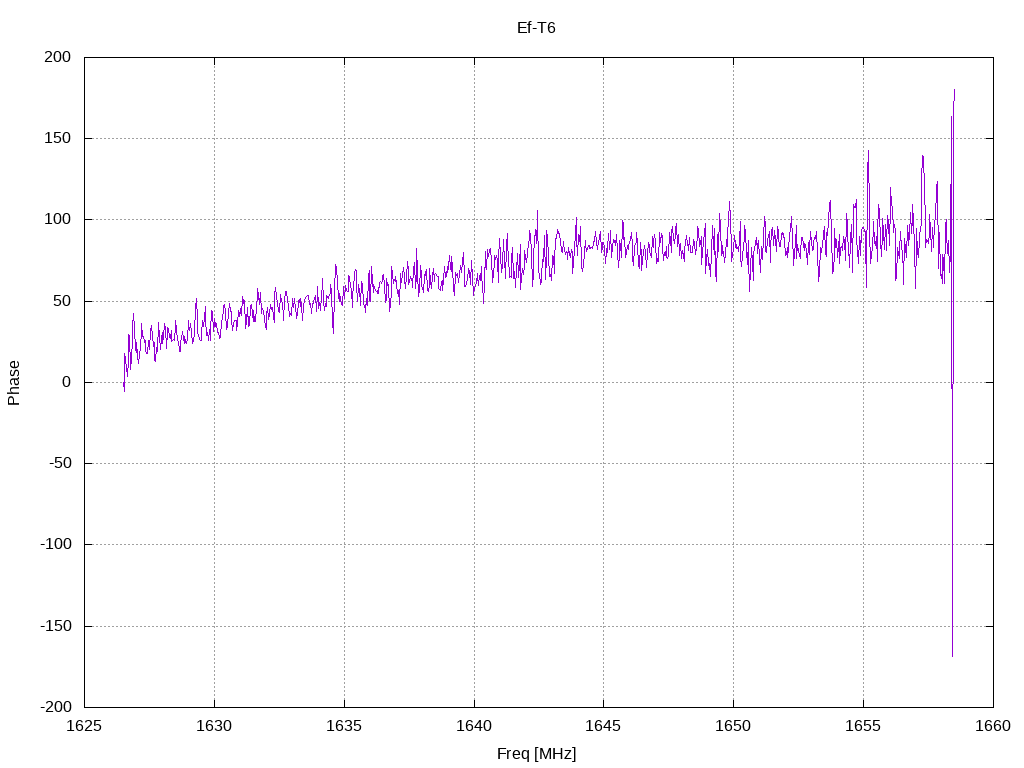Click x-axis tick label 1635
This screenshot has height=768, width=1024.
(344, 726)
